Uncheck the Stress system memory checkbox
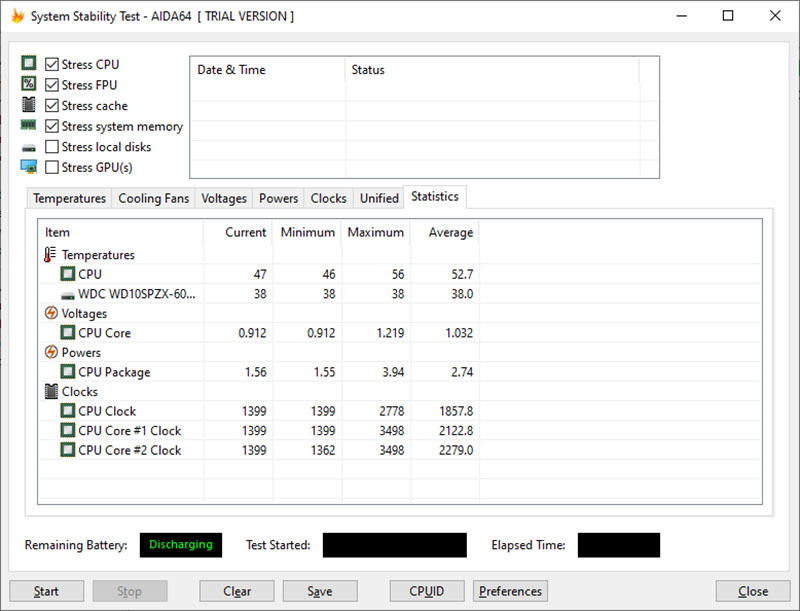 click(52, 126)
